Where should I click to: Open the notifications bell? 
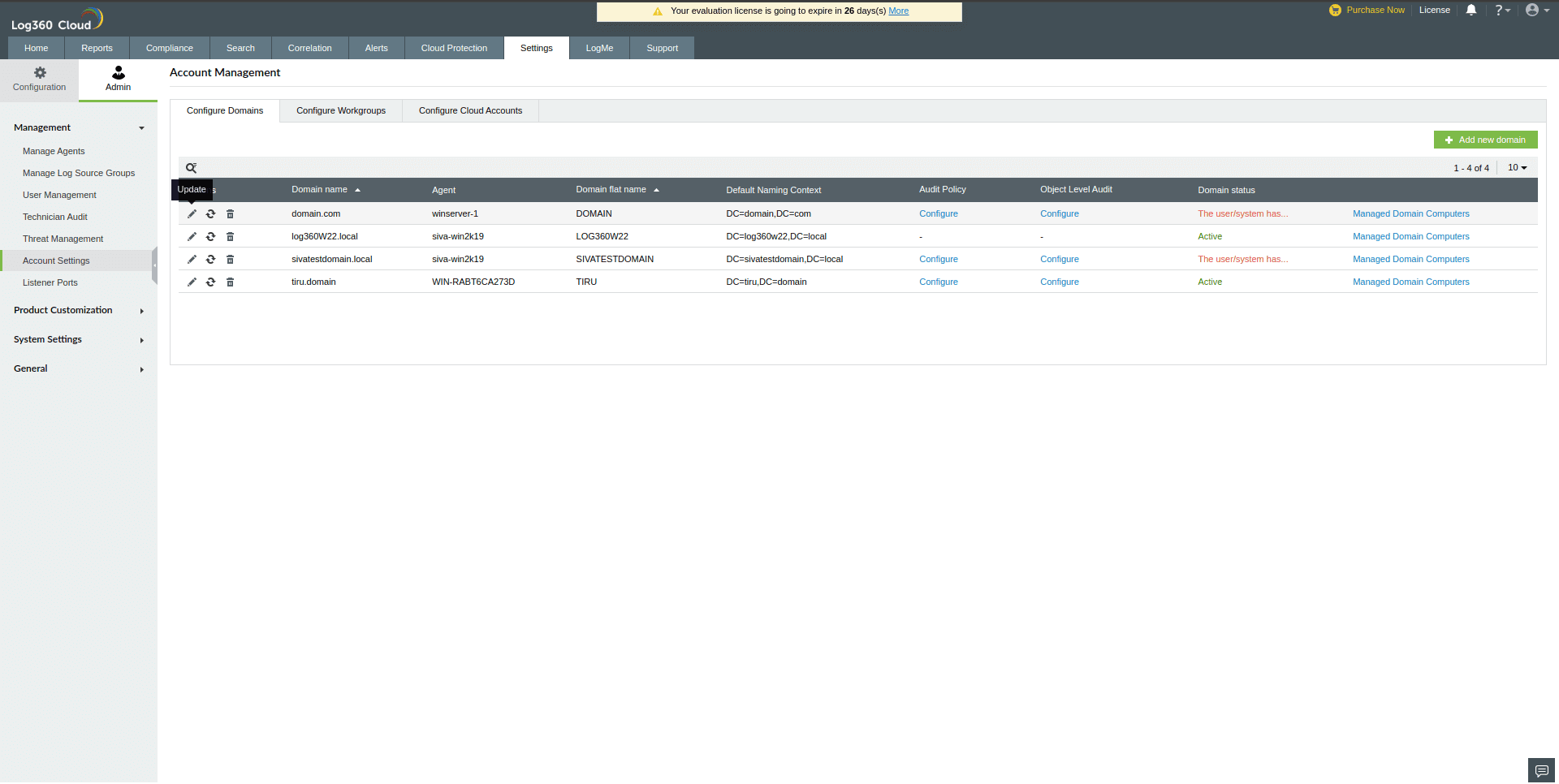coord(1471,10)
